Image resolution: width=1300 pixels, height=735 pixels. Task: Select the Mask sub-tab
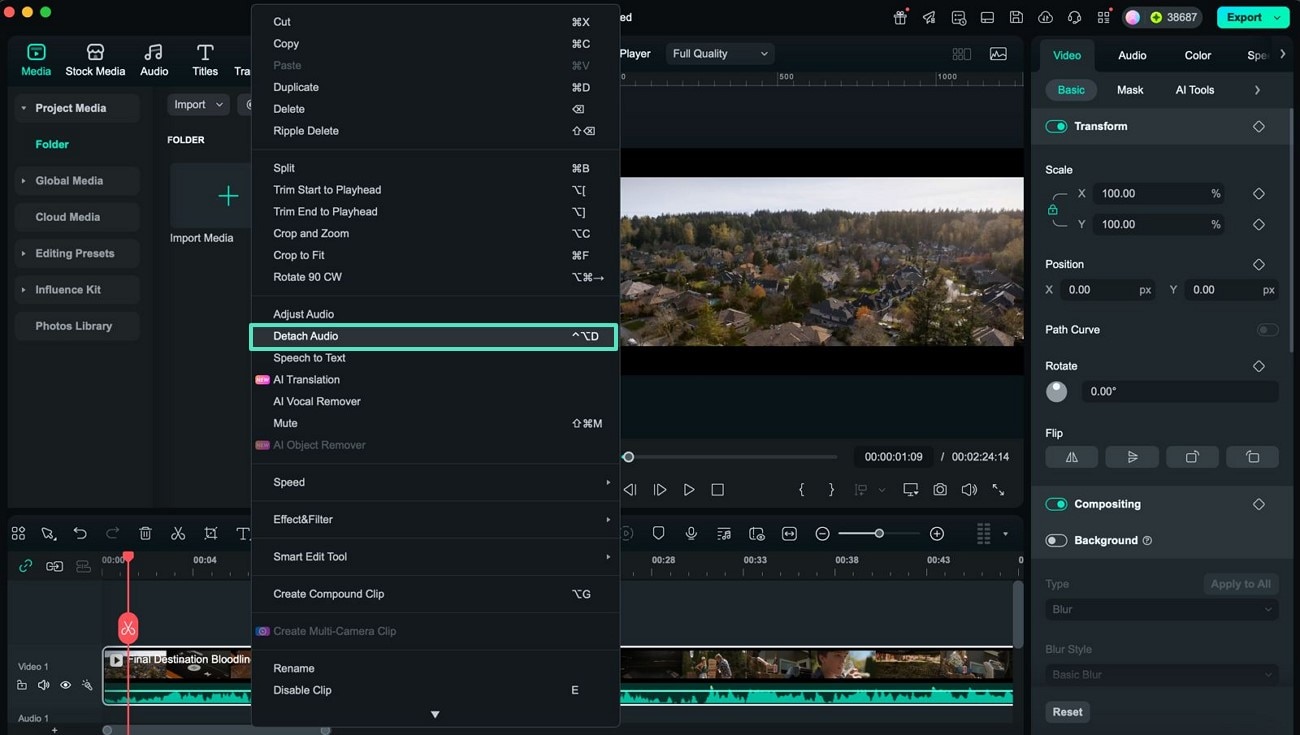tap(1130, 90)
